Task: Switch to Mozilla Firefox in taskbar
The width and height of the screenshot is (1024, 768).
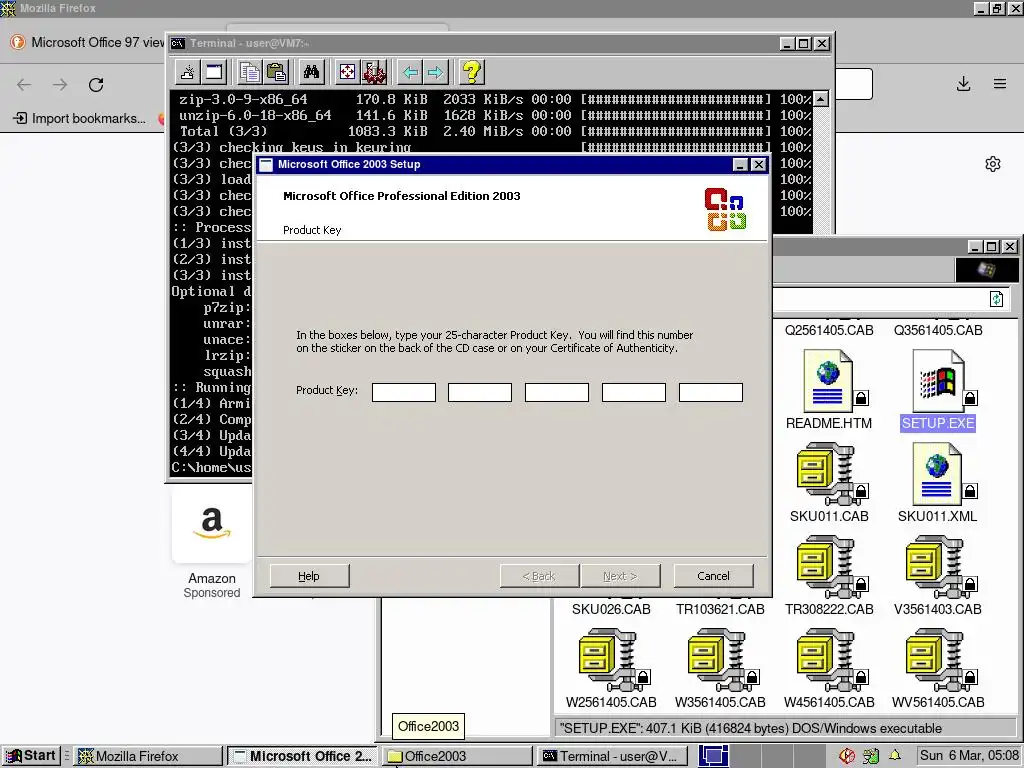Action: [x=147, y=756]
